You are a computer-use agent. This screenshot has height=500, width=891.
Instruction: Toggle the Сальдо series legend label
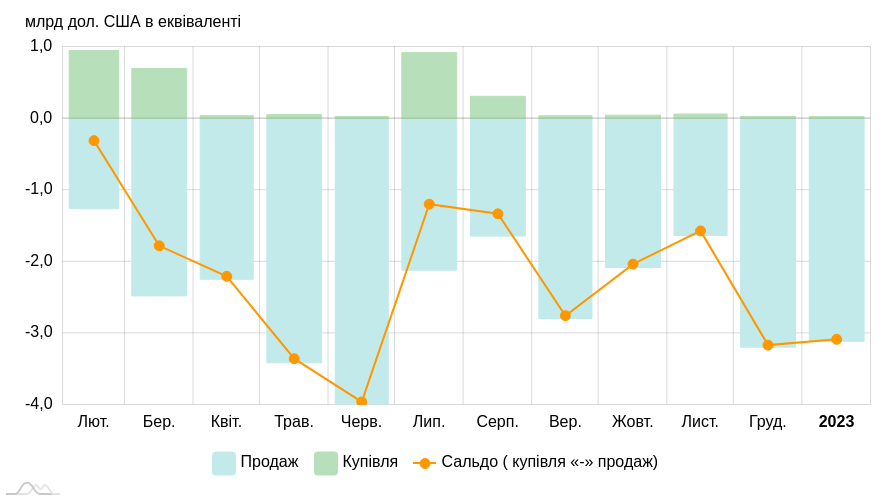click(549, 462)
